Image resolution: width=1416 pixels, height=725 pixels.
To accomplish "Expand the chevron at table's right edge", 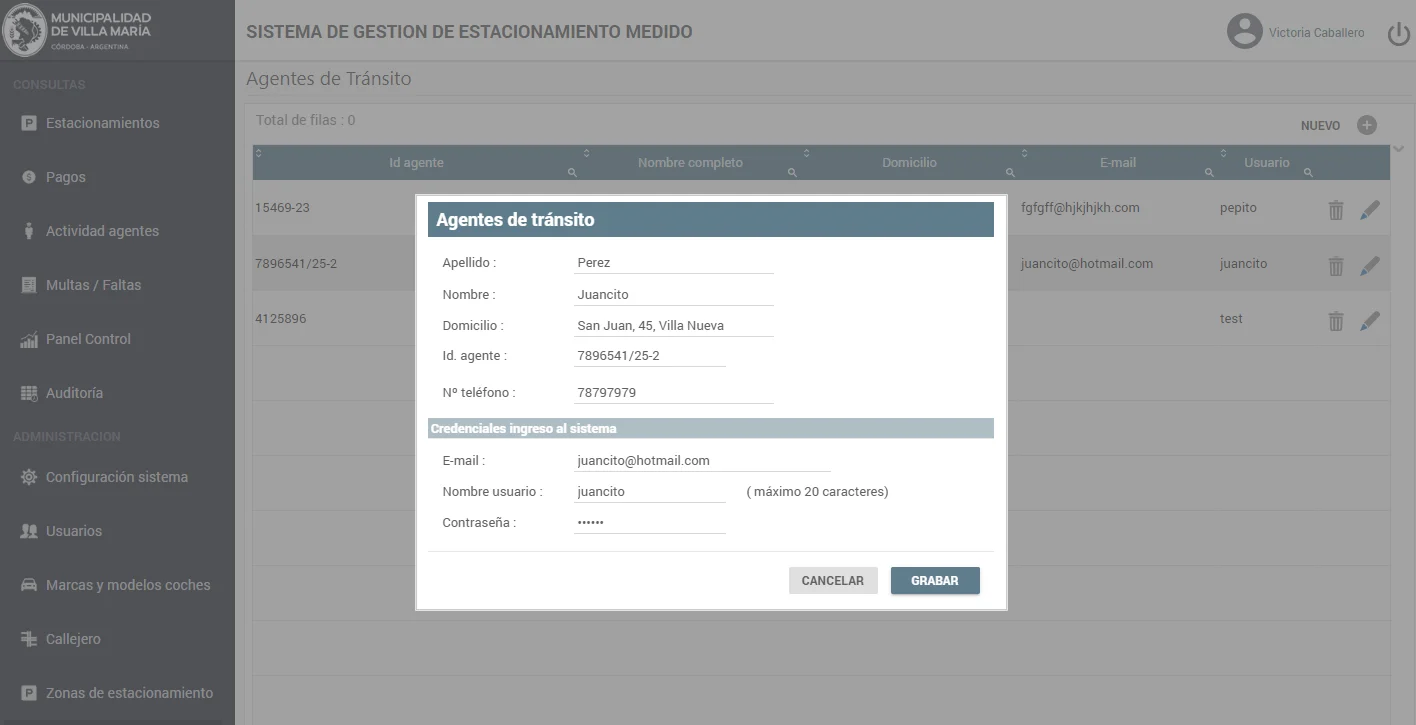I will 1399,150.
